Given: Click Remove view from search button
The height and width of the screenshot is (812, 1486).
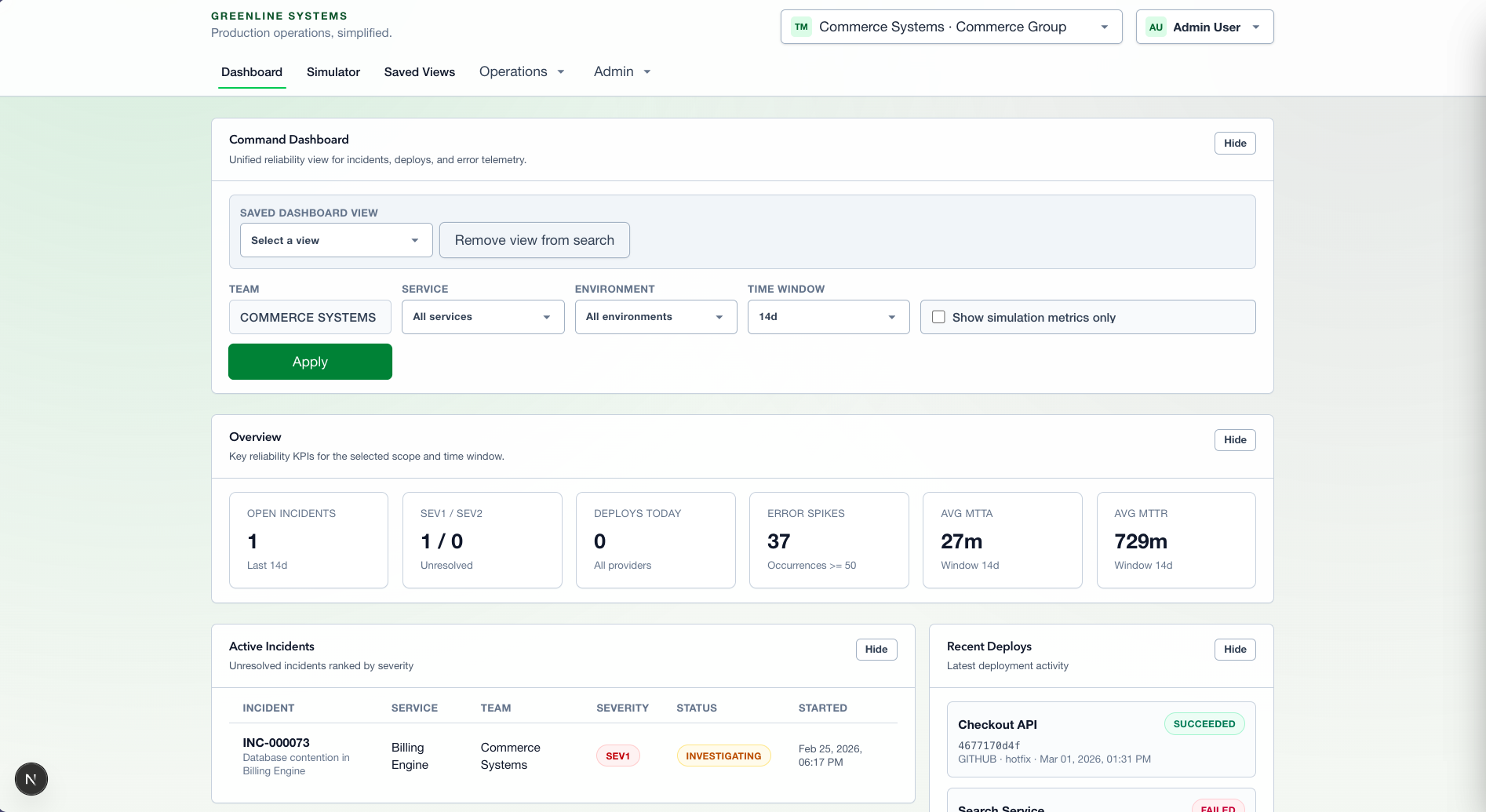Looking at the screenshot, I should coord(534,240).
